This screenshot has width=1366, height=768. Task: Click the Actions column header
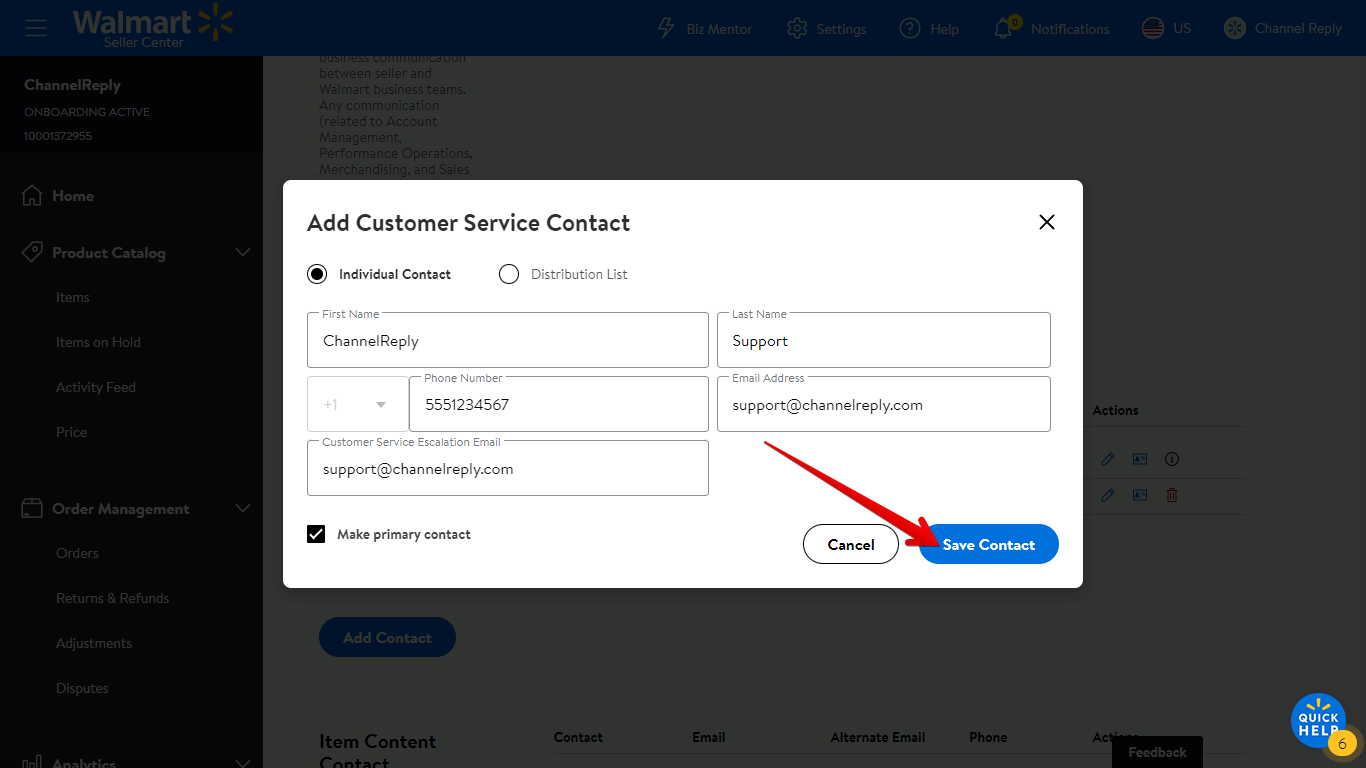tap(1115, 410)
